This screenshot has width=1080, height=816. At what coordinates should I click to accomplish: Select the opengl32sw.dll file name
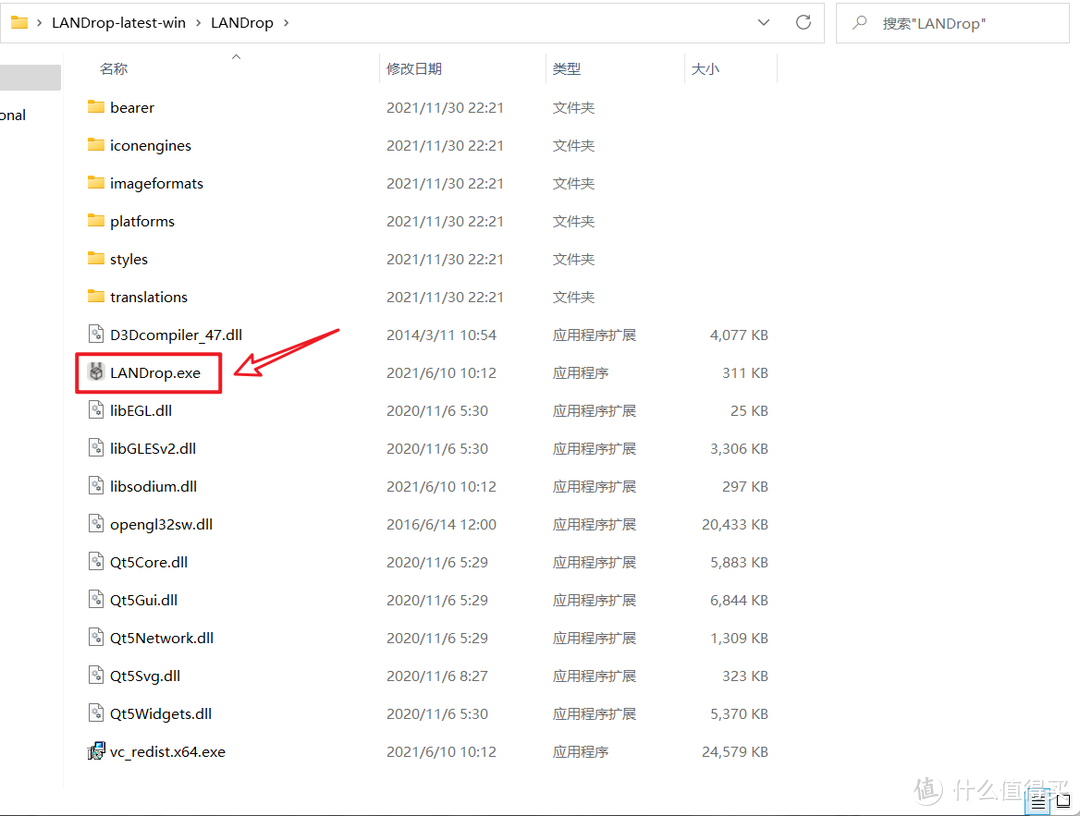point(161,524)
